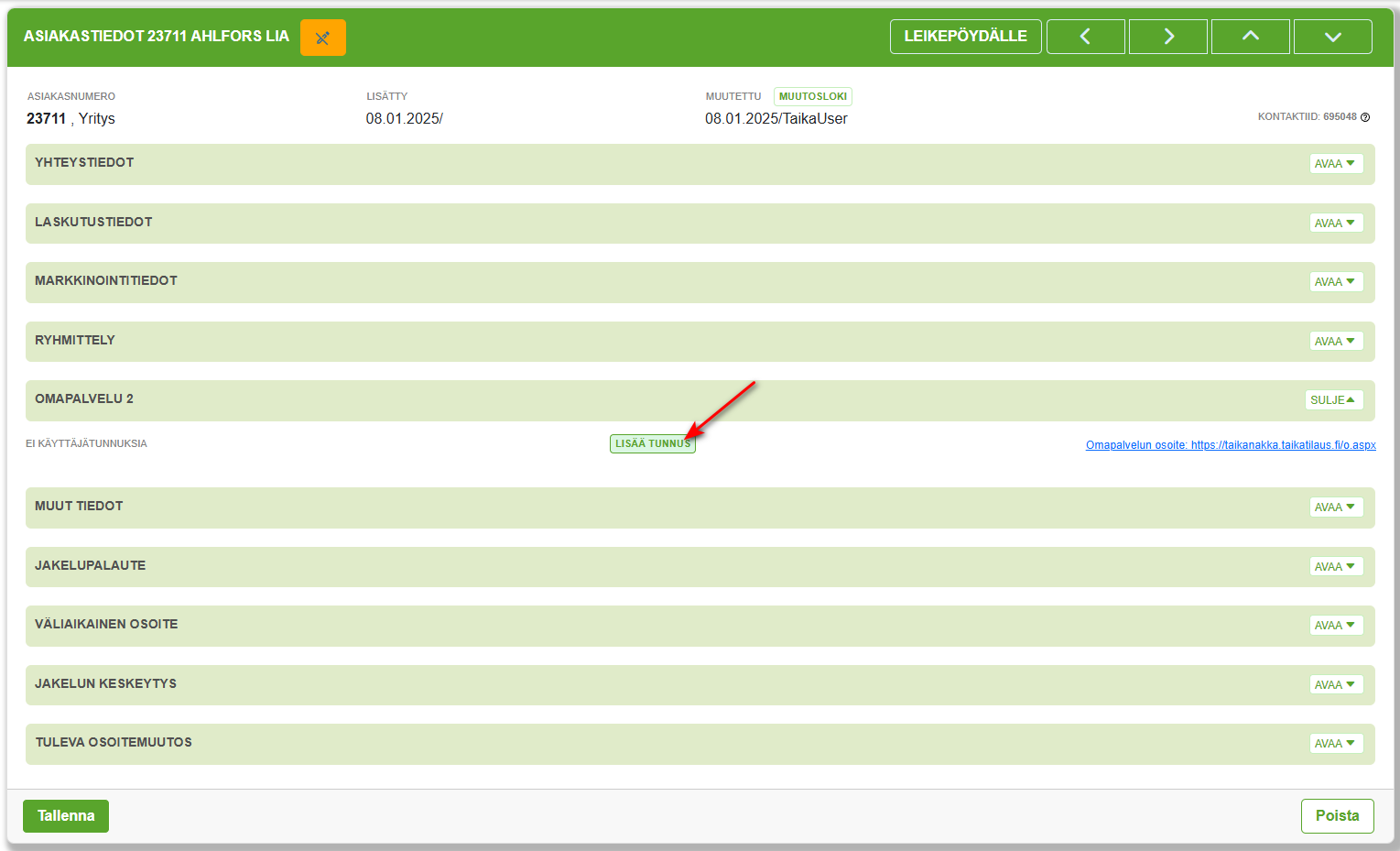1400x851 pixels.
Task: Click the EI KÄYTTÄJÄTUNNUKSIA message
Action: click(86, 443)
